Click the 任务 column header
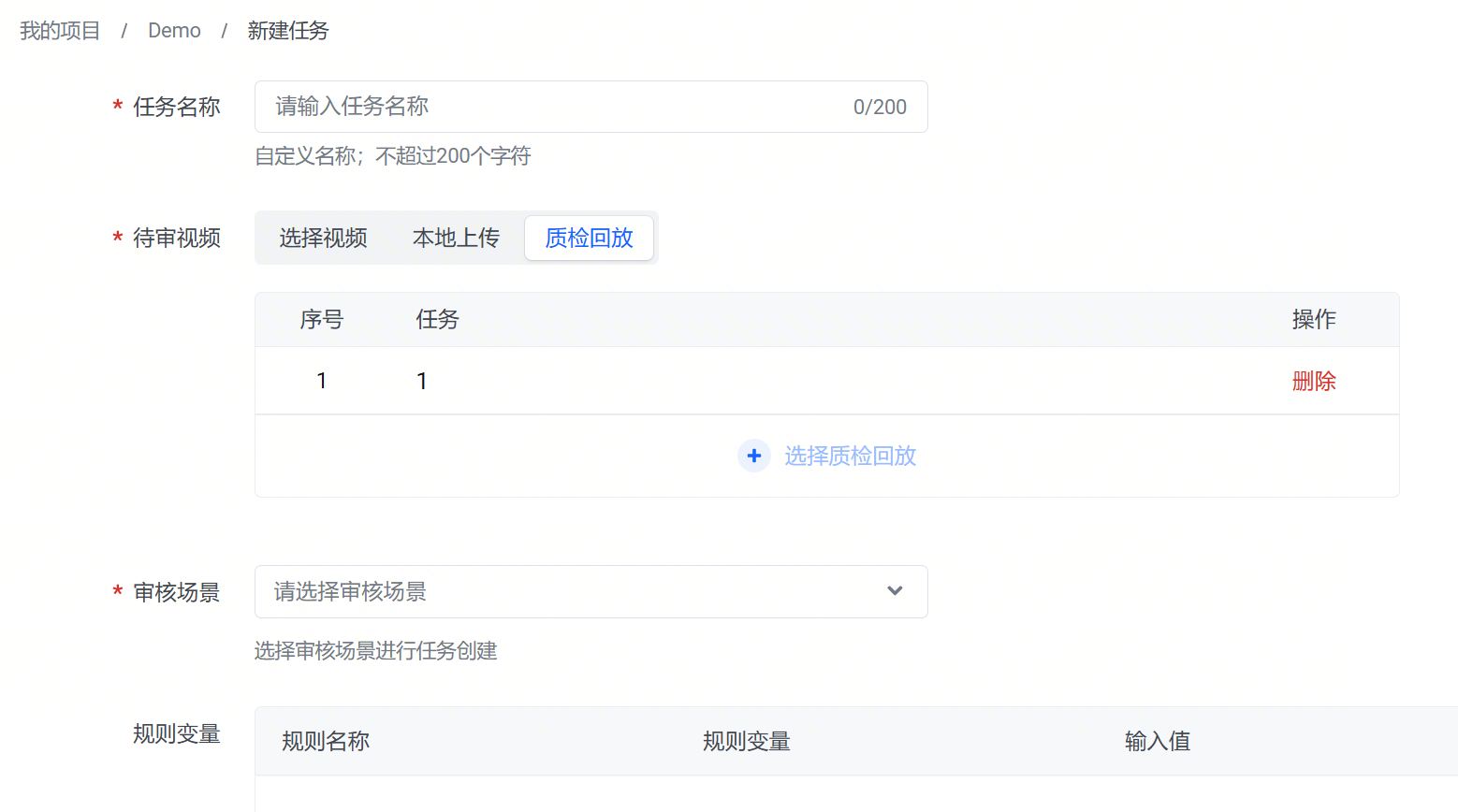 tap(437, 320)
